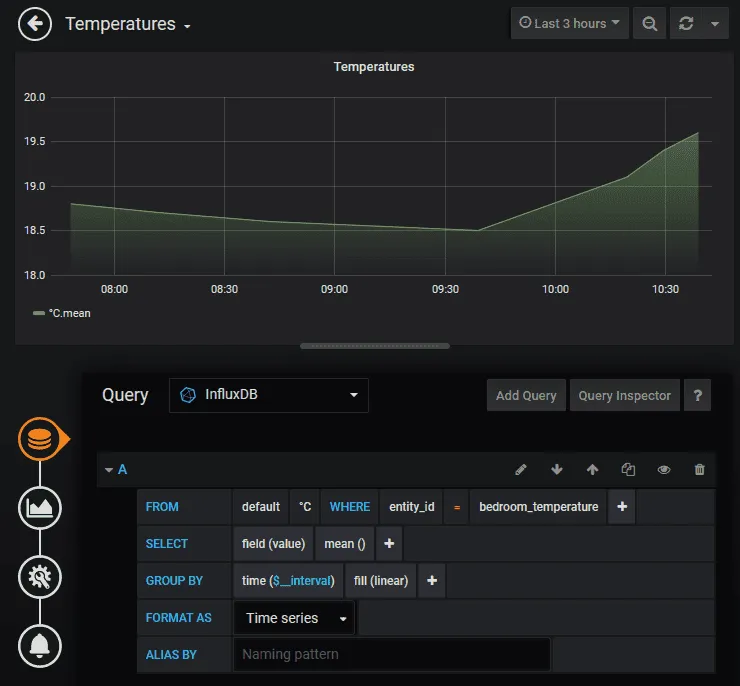Change the entity_id tag key
740x686 pixels.
[x=411, y=507]
